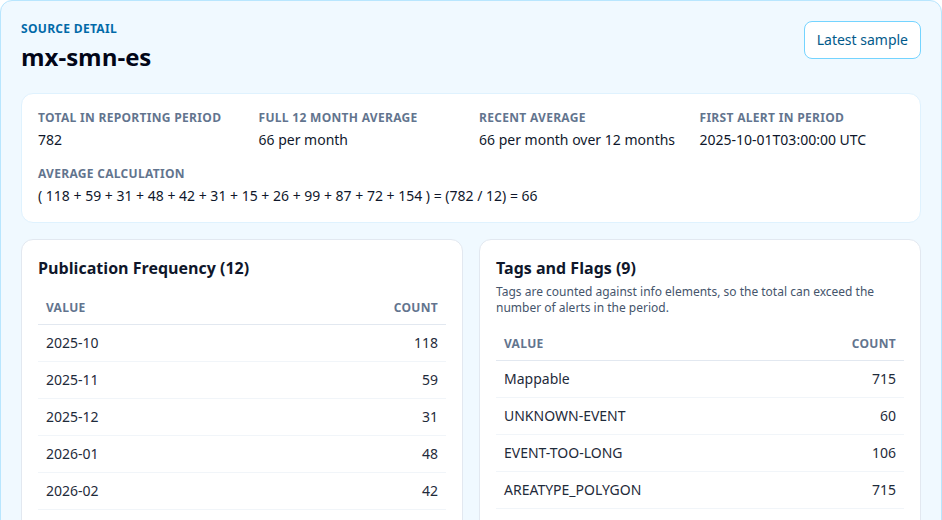This screenshot has width=942, height=520.
Task: Click the tags counting explanation note
Action: coord(685,300)
